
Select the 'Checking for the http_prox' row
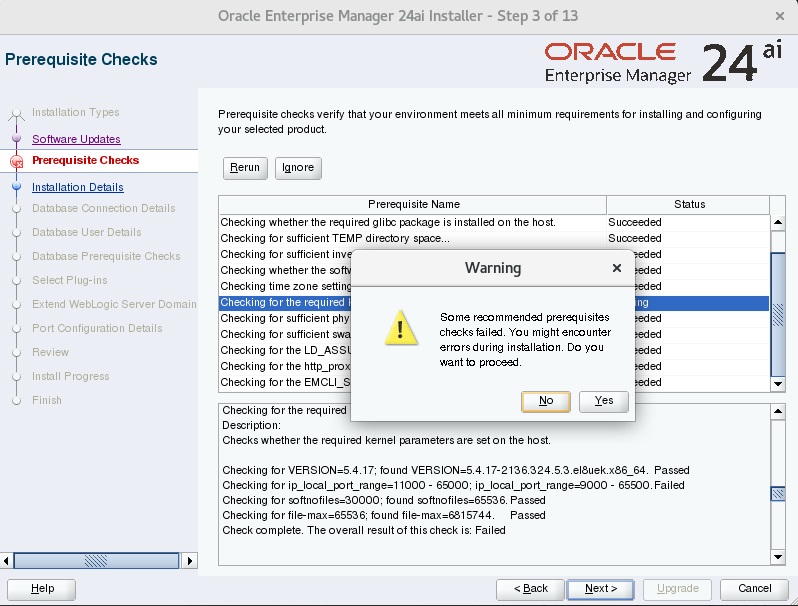494,366
